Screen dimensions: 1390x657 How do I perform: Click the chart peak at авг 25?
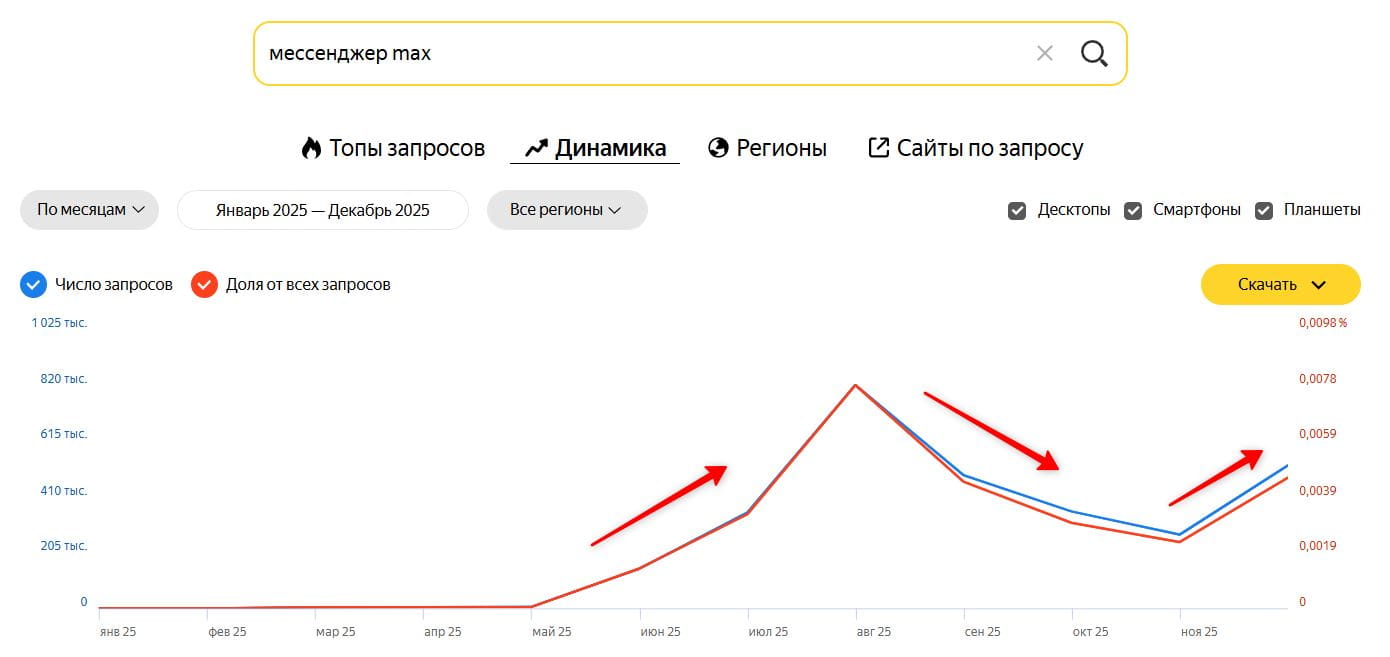(855, 385)
